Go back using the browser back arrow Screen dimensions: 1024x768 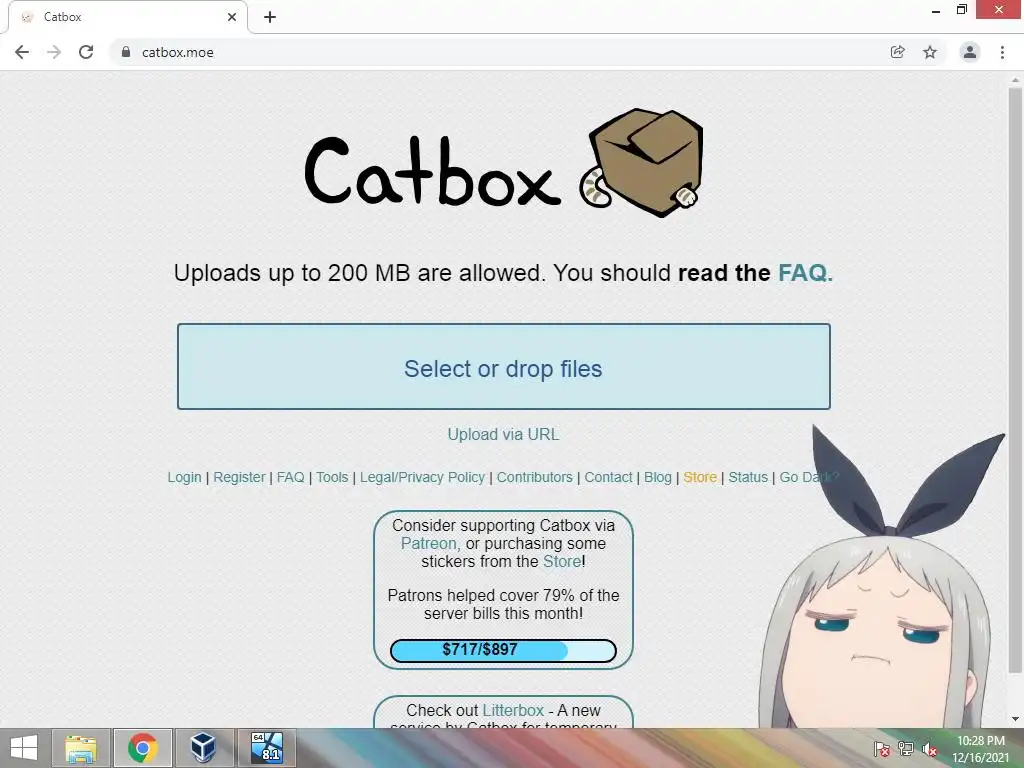22,52
